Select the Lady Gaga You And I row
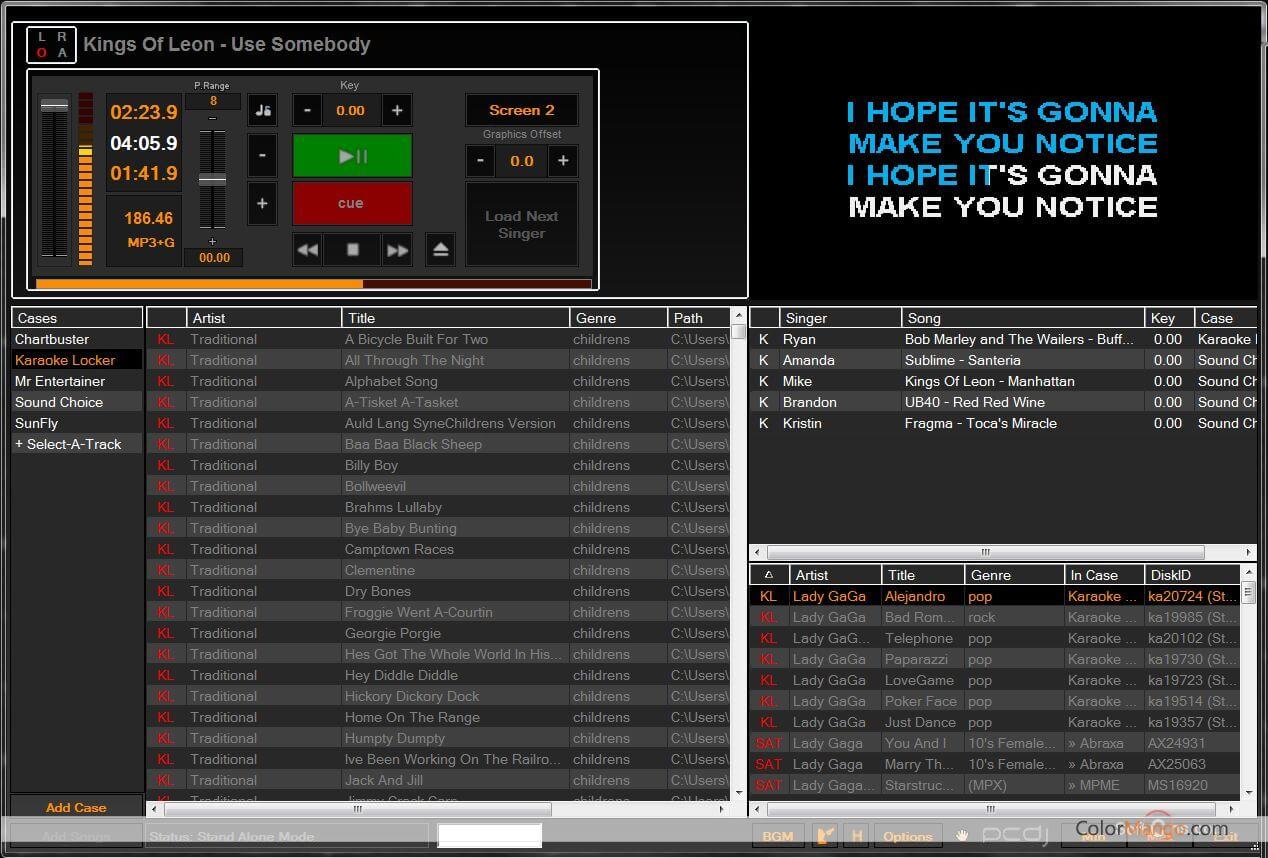Image resolution: width=1268 pixels, height=858 pixels. tap(995, 743)
